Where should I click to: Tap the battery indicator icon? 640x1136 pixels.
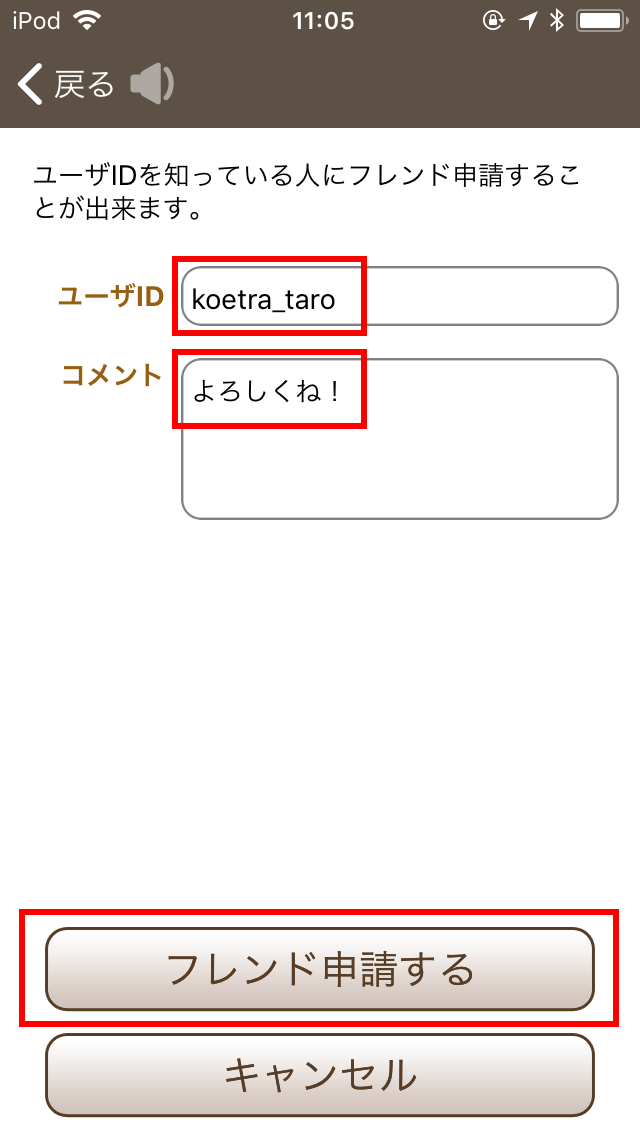(x=602, y=21)
